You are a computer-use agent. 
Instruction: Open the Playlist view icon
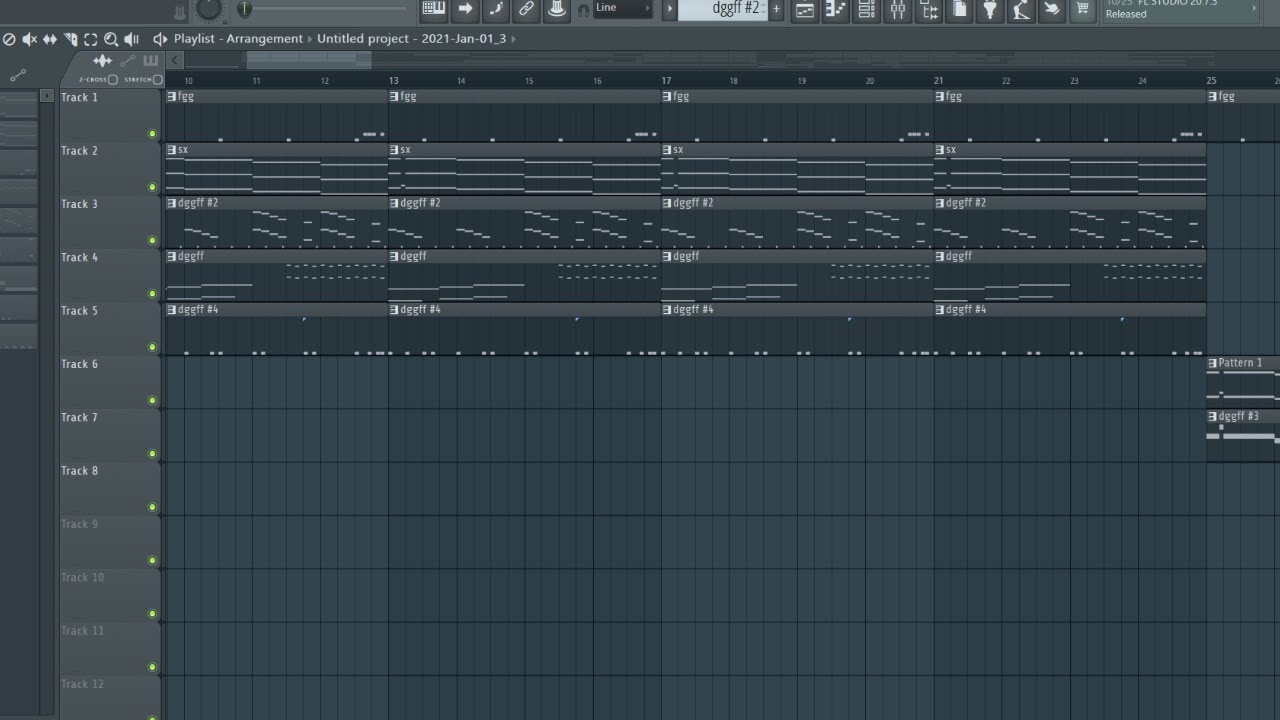(805, 9)
